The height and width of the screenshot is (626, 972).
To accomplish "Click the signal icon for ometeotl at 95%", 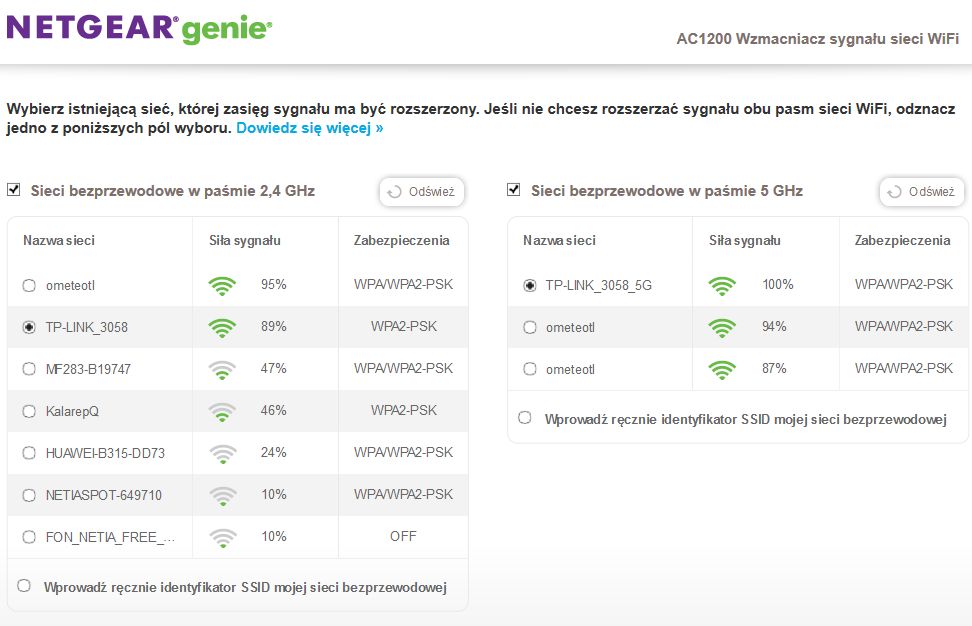I will click(222, 286).
